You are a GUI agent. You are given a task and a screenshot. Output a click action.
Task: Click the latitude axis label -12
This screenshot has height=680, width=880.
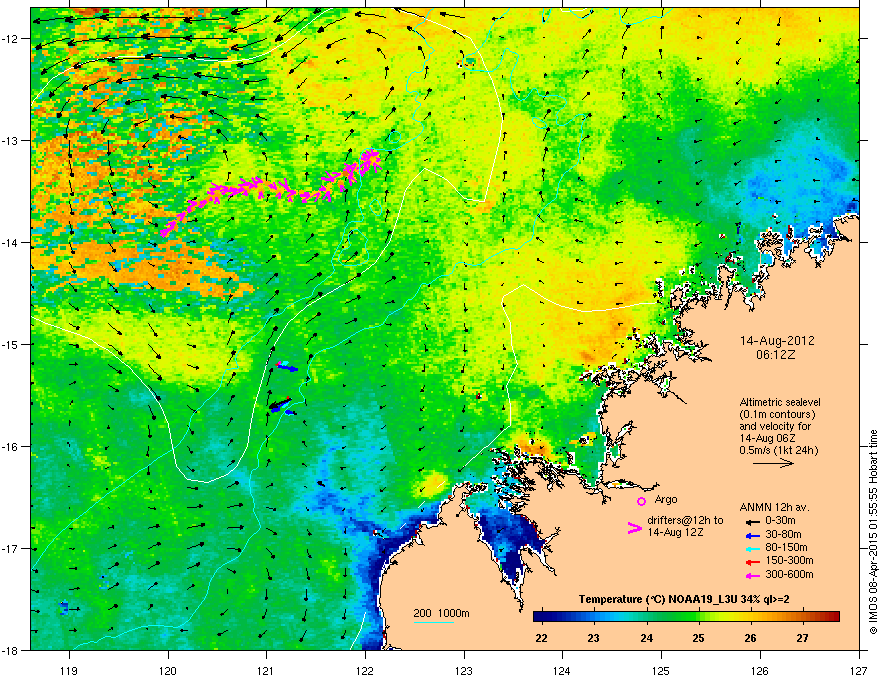(10, 39)
